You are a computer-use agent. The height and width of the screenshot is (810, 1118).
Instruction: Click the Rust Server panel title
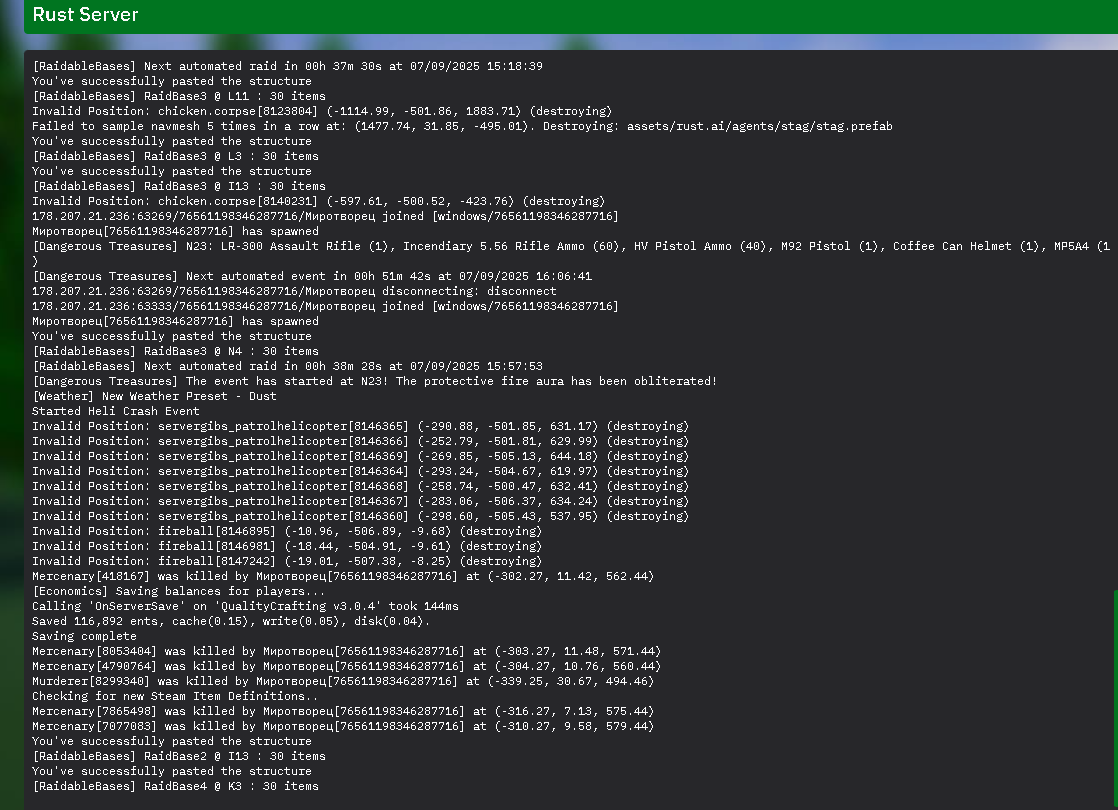point(86,14)
